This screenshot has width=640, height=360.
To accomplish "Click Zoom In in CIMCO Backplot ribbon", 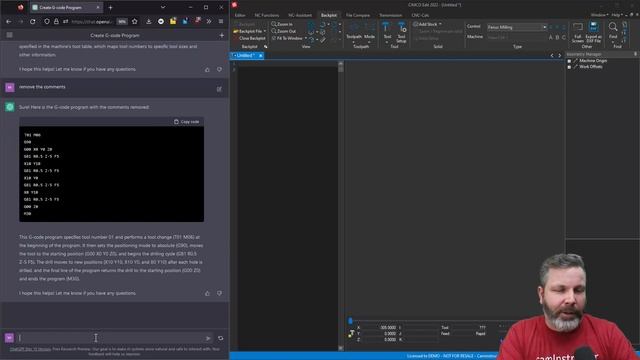I will (x=282, y=24).
